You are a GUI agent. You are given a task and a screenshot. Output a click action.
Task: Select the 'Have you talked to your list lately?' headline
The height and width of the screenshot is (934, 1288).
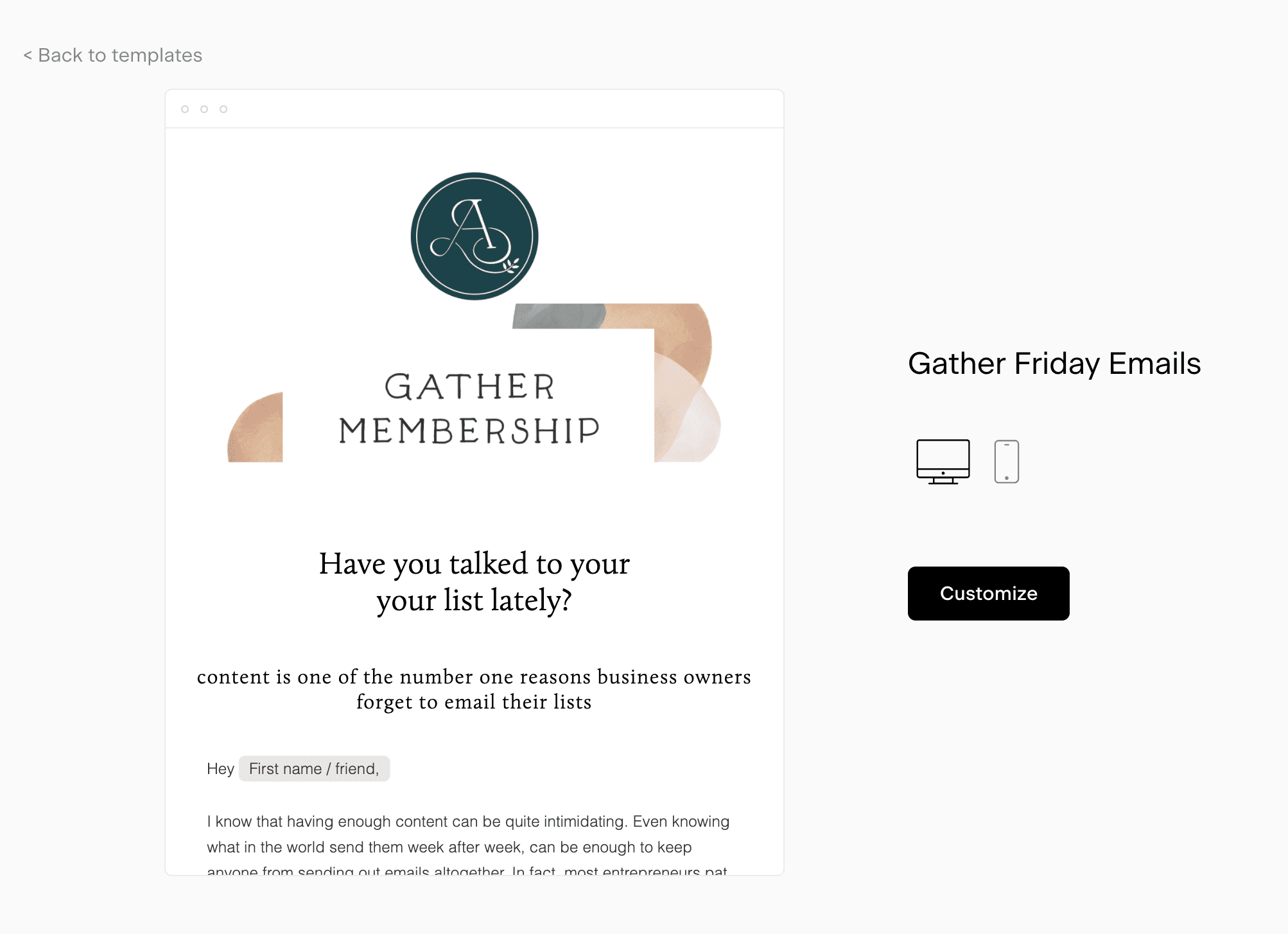(474, 582)
